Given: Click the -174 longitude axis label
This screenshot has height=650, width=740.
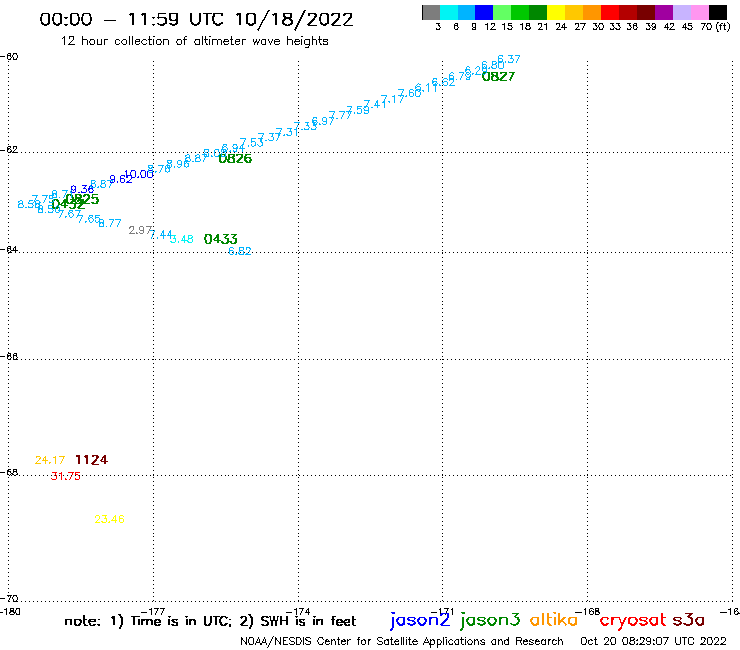Looking at the screenshot, I should (298, 612).
